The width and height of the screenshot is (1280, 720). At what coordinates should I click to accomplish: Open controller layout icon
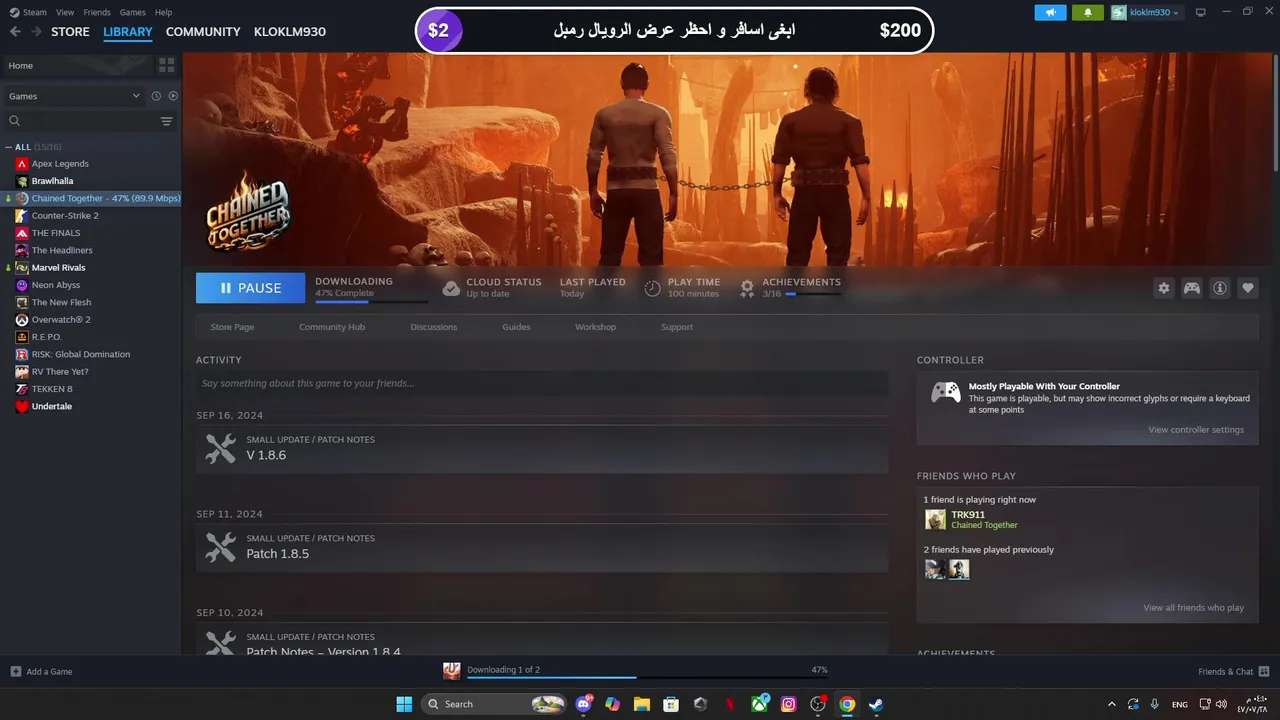point(1192,288)
